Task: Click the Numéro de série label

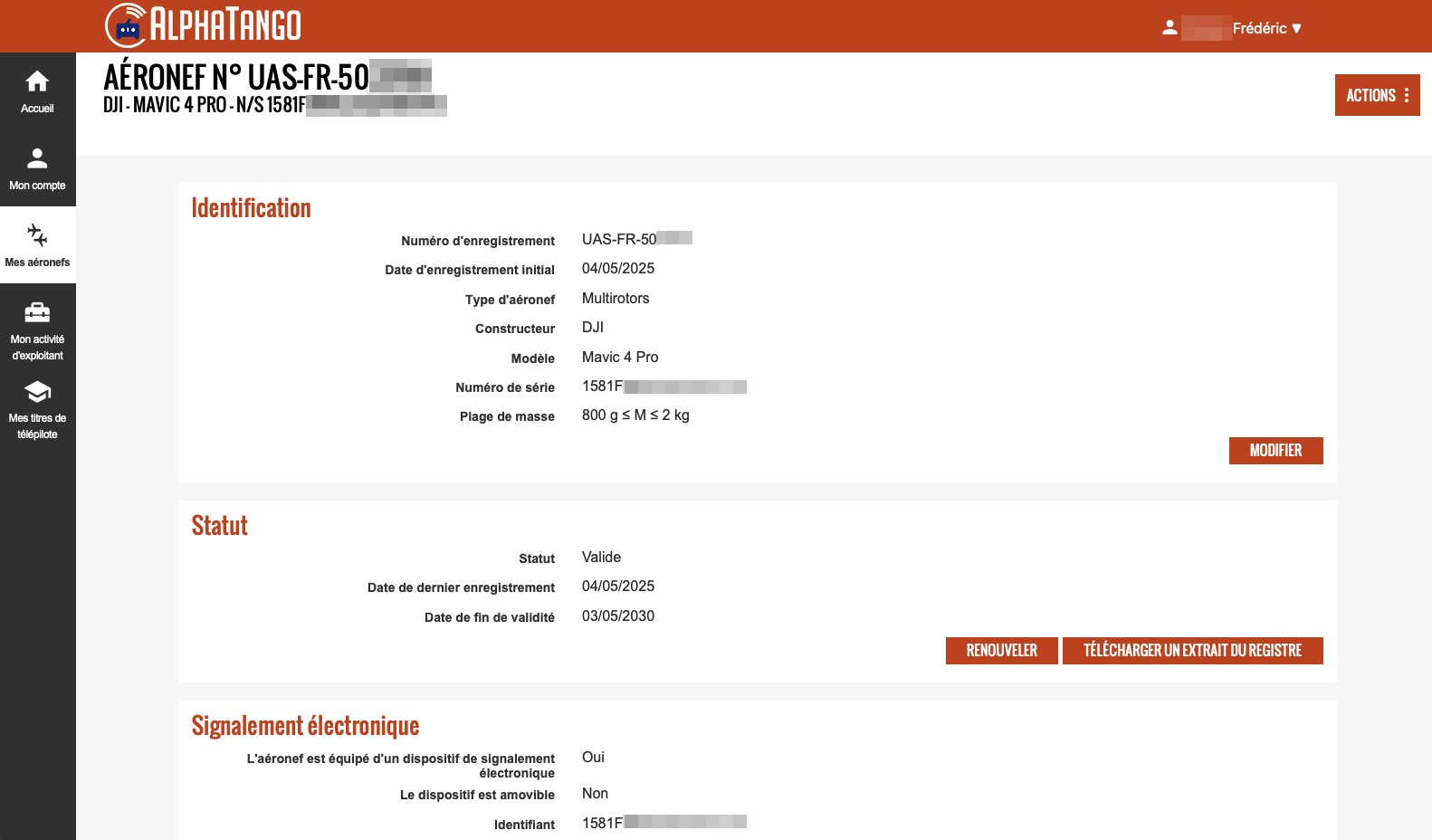Action: tap(505, 387)
